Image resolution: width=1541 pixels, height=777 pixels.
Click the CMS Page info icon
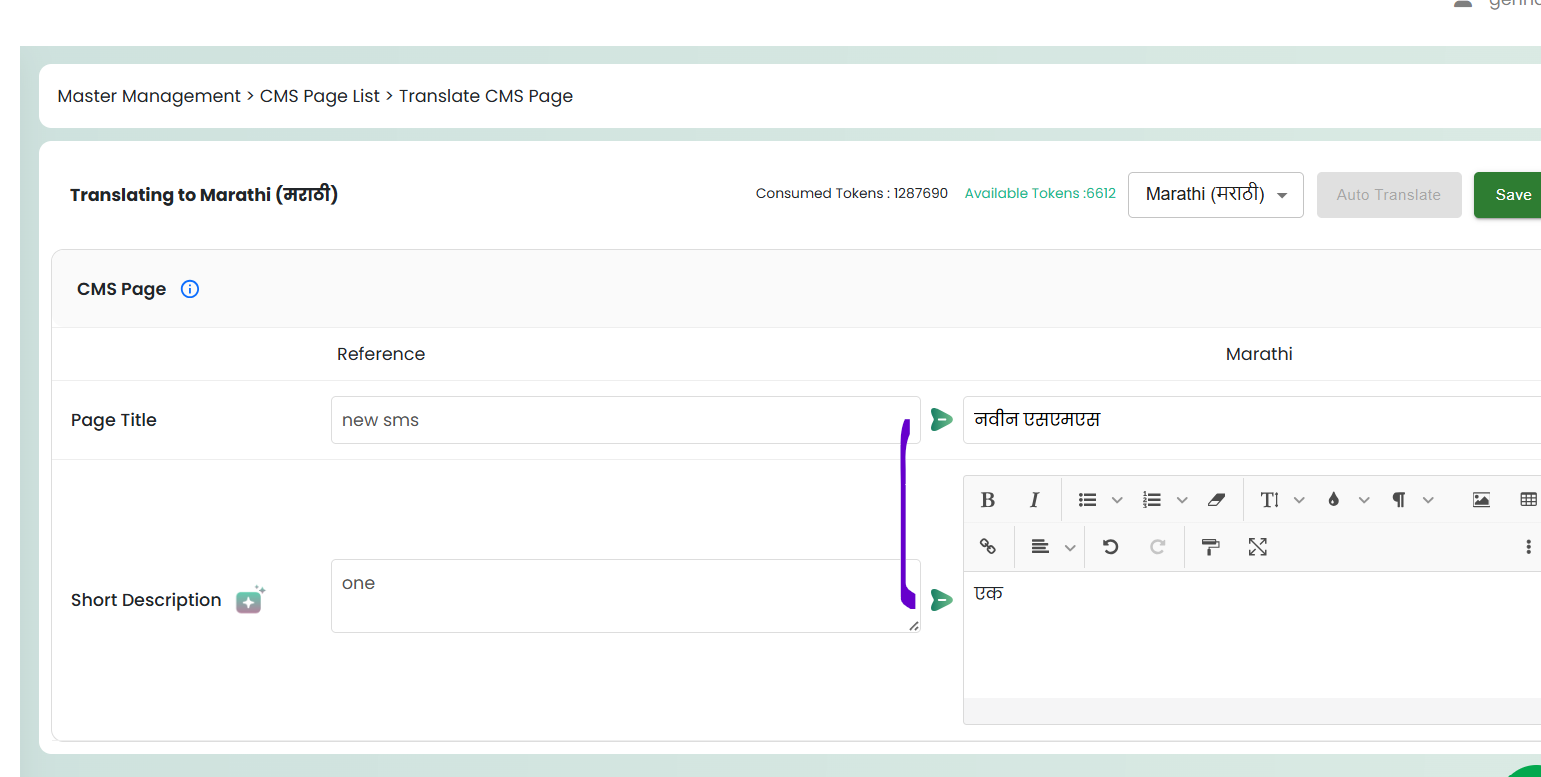[190, 289]
